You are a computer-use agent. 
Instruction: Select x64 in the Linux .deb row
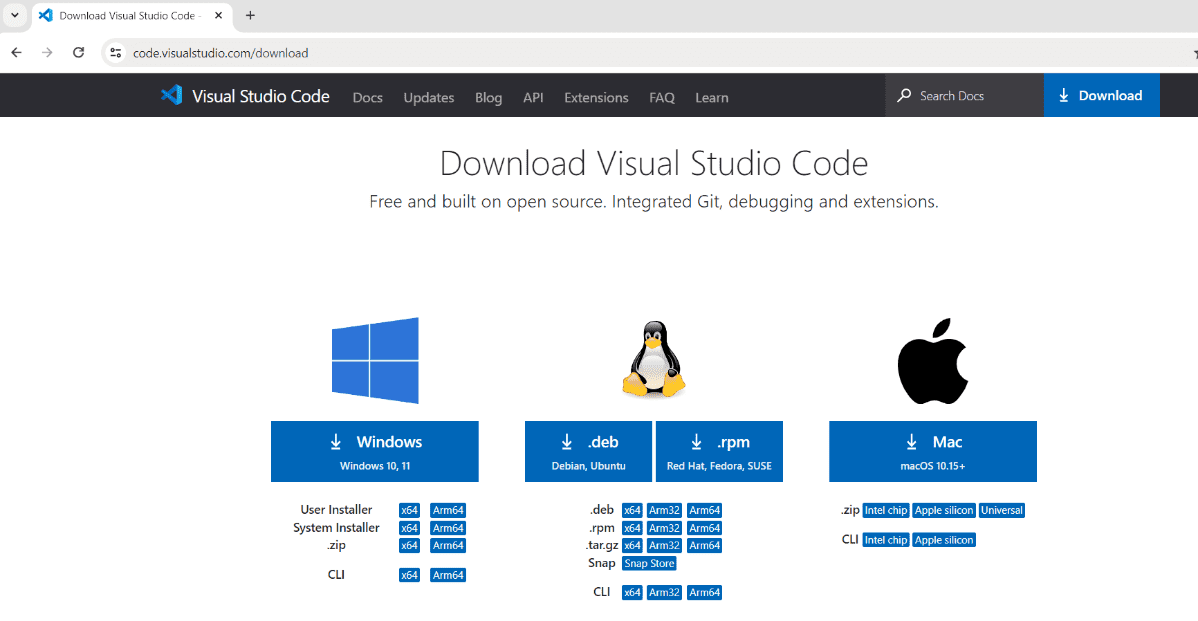tap(632, 510)
